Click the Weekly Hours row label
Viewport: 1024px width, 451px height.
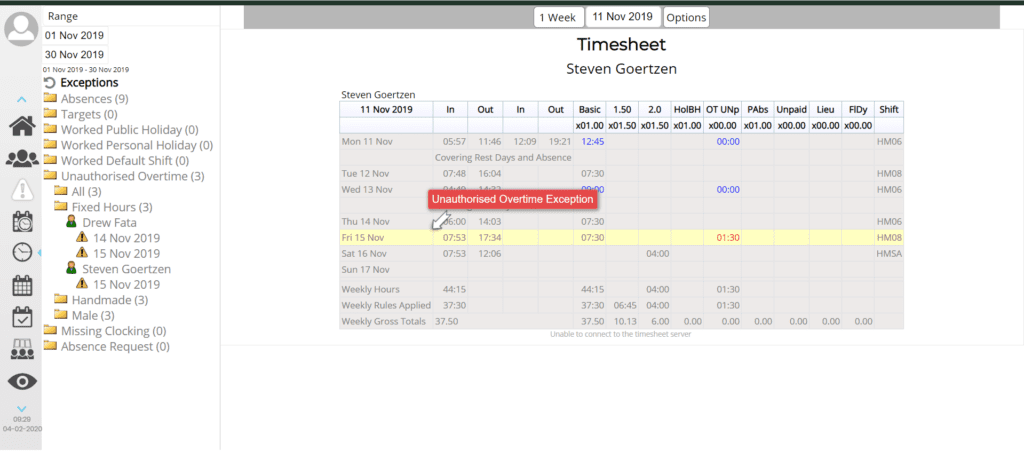[x=370, y=289]
